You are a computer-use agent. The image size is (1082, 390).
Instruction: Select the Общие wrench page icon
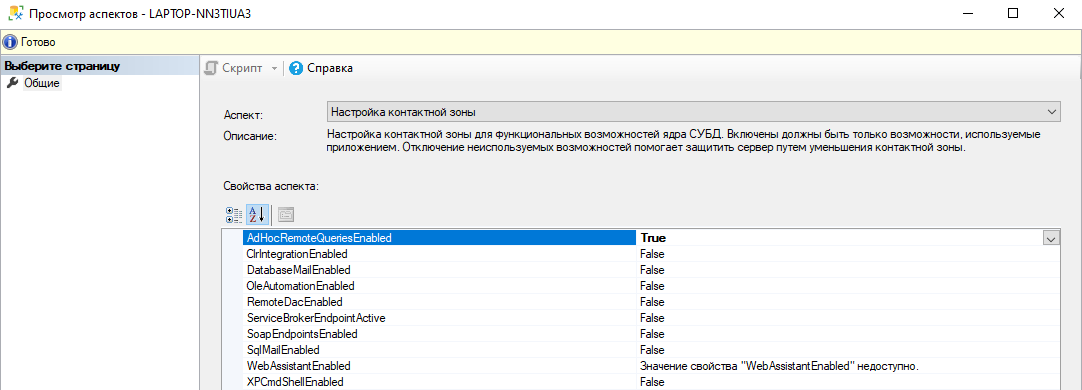(12, 83)
